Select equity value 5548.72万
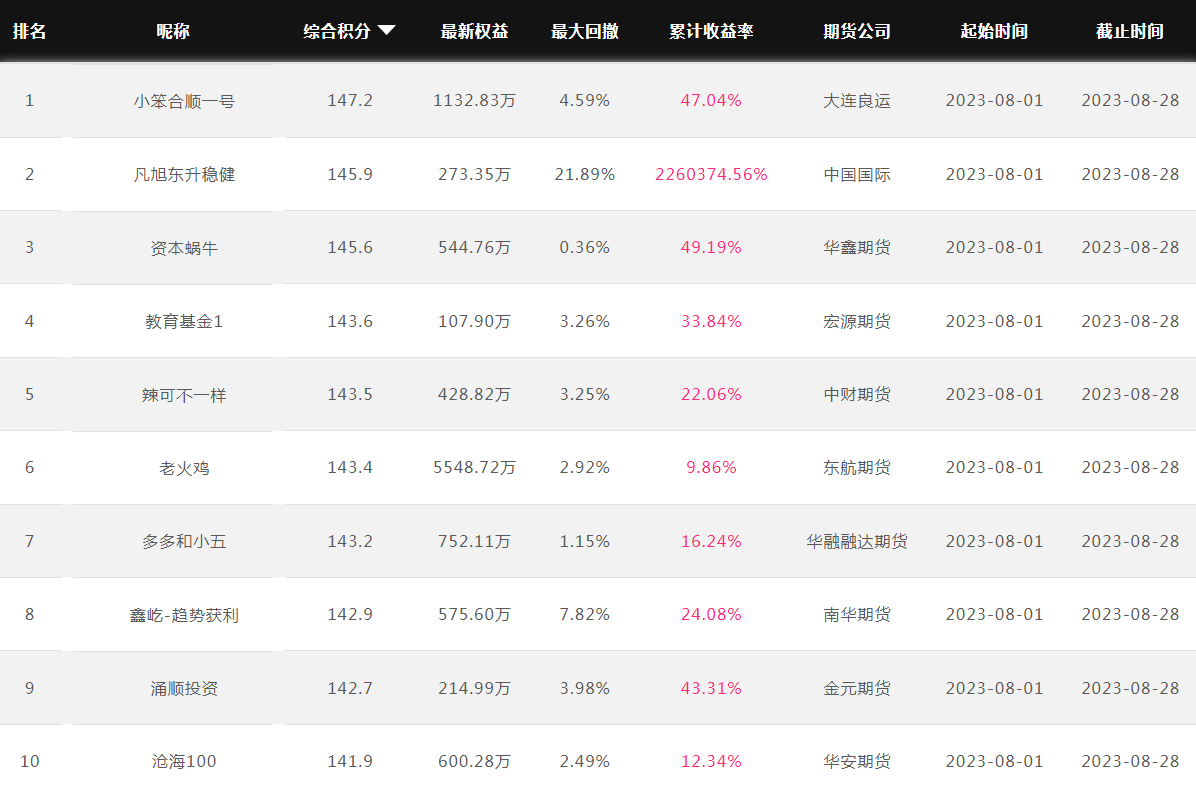Screen dimensions: 1196x793 [x=474, y=468]
